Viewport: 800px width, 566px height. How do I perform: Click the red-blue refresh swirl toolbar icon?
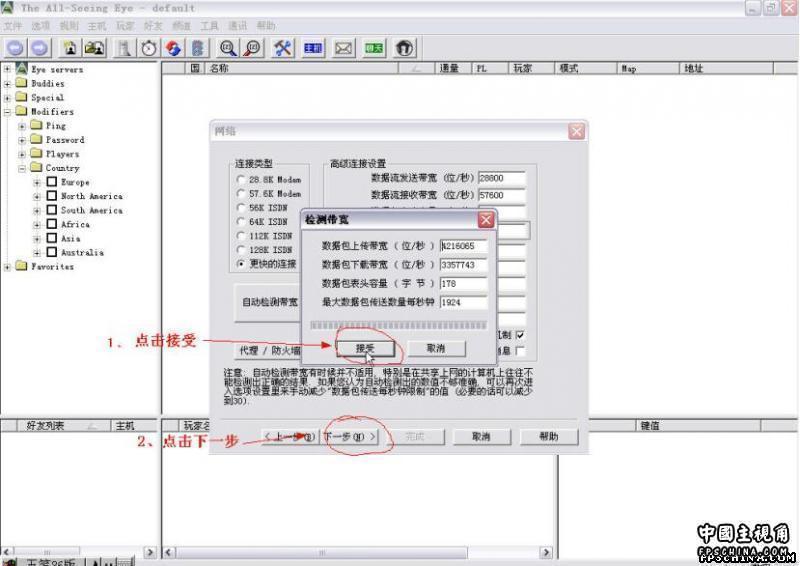pyautogui.click(x=173, y=48)
